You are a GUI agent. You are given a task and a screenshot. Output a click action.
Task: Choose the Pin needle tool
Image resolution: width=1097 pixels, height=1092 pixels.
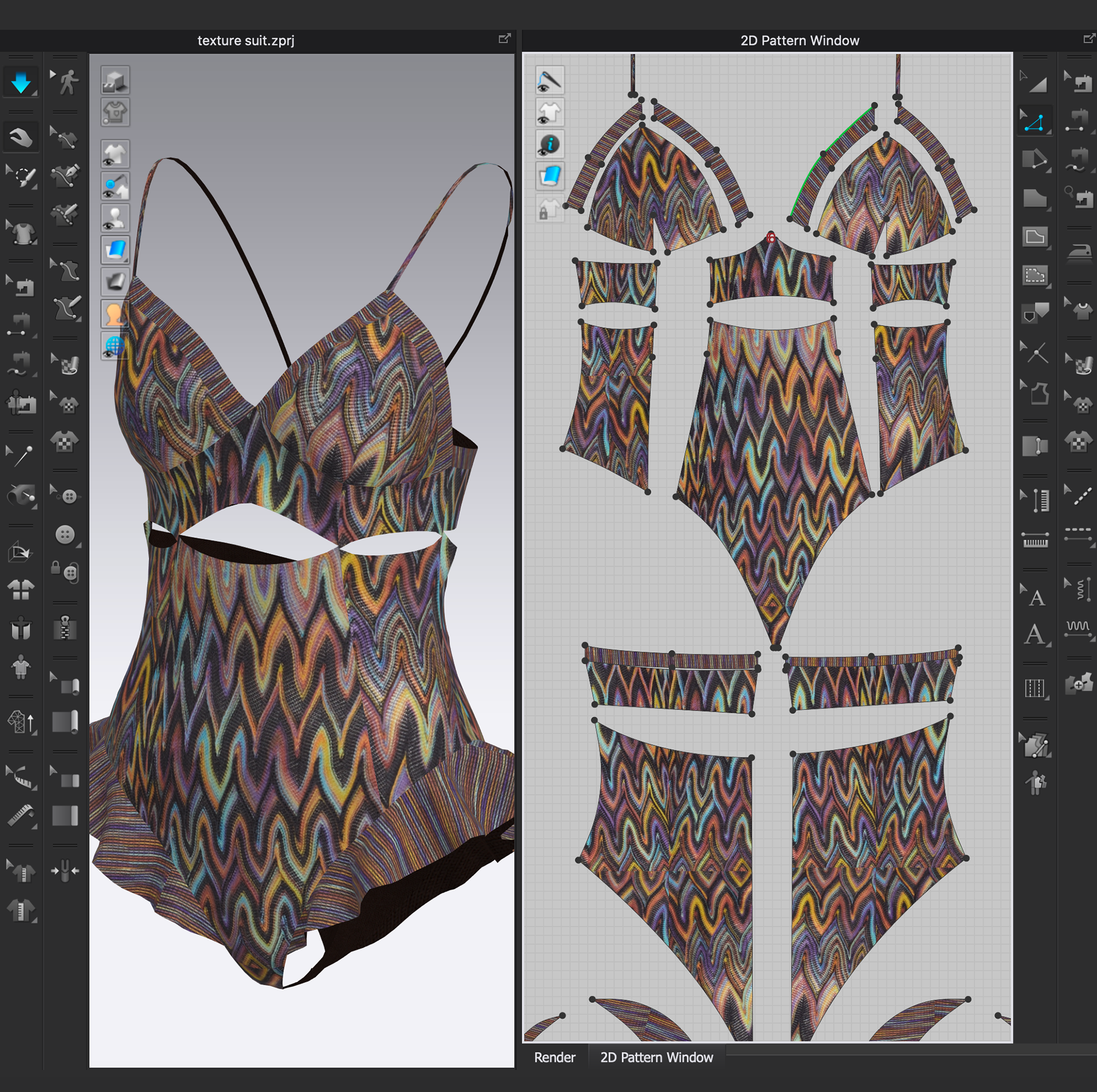click(x=22, y=456)
